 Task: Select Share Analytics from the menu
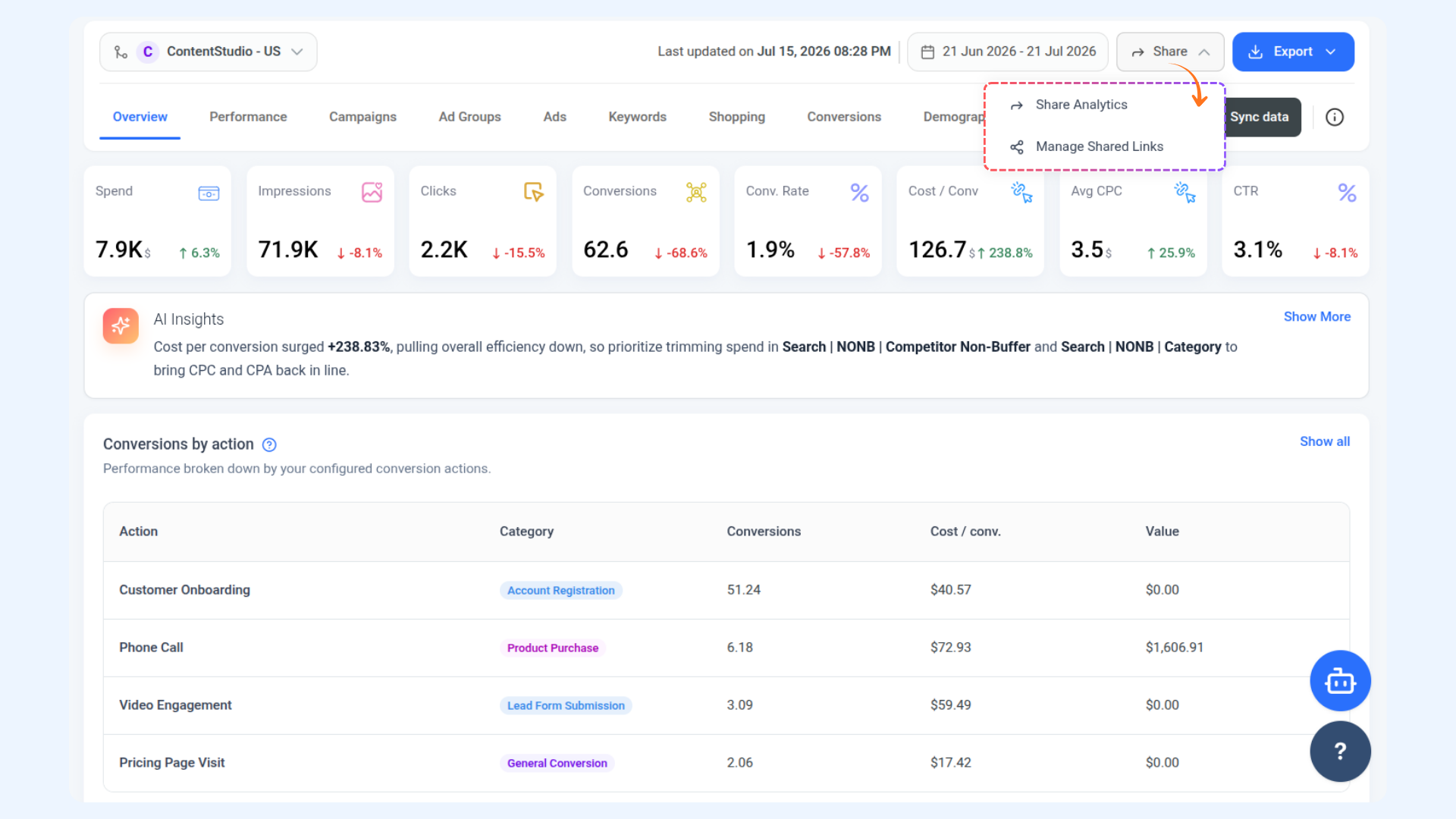(1081, 105)
